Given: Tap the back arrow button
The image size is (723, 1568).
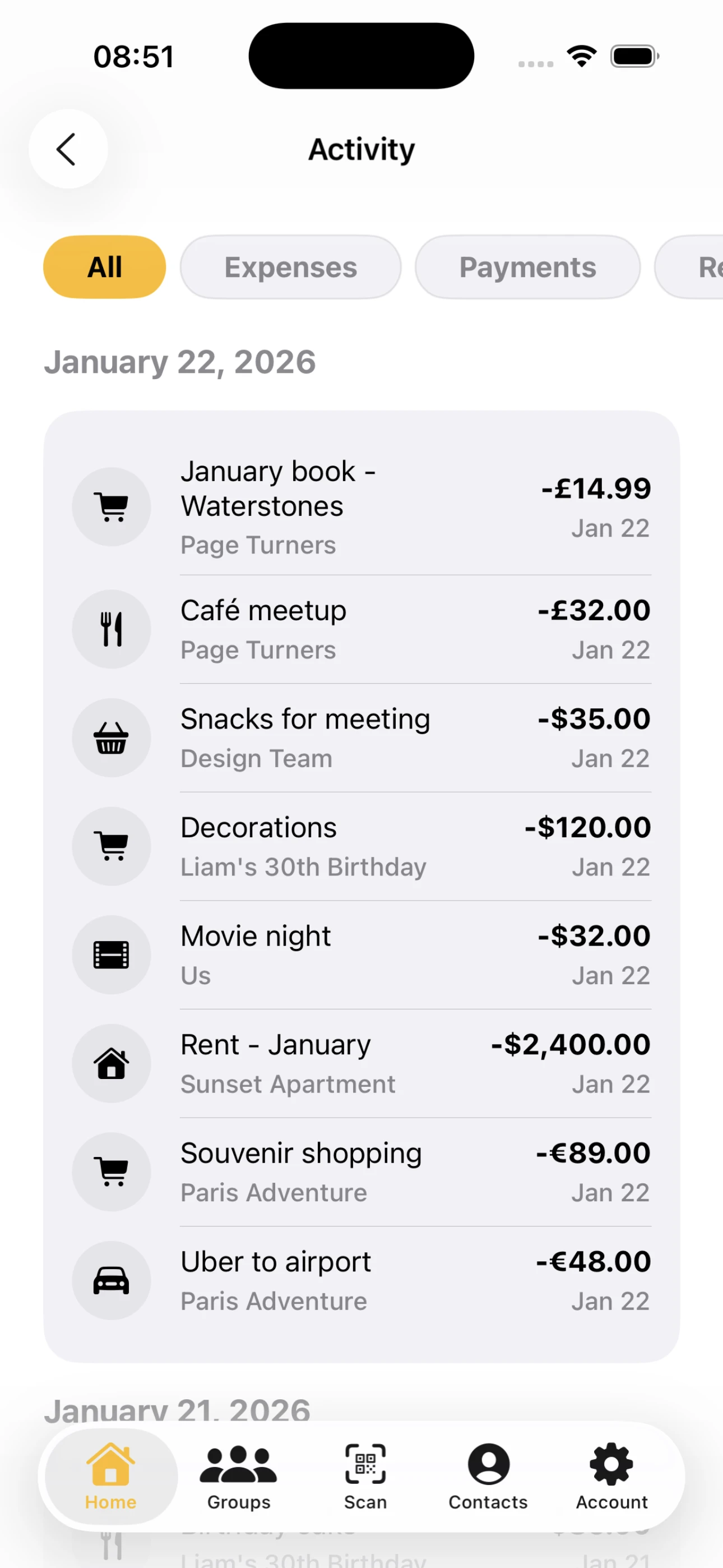Looking at the screenshot, I should (68, 149).
